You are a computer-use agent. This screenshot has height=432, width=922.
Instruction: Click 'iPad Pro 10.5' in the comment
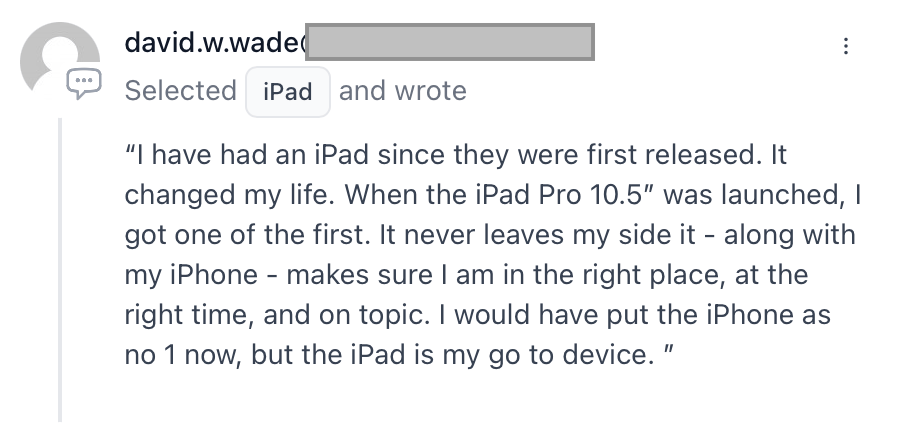560,195
